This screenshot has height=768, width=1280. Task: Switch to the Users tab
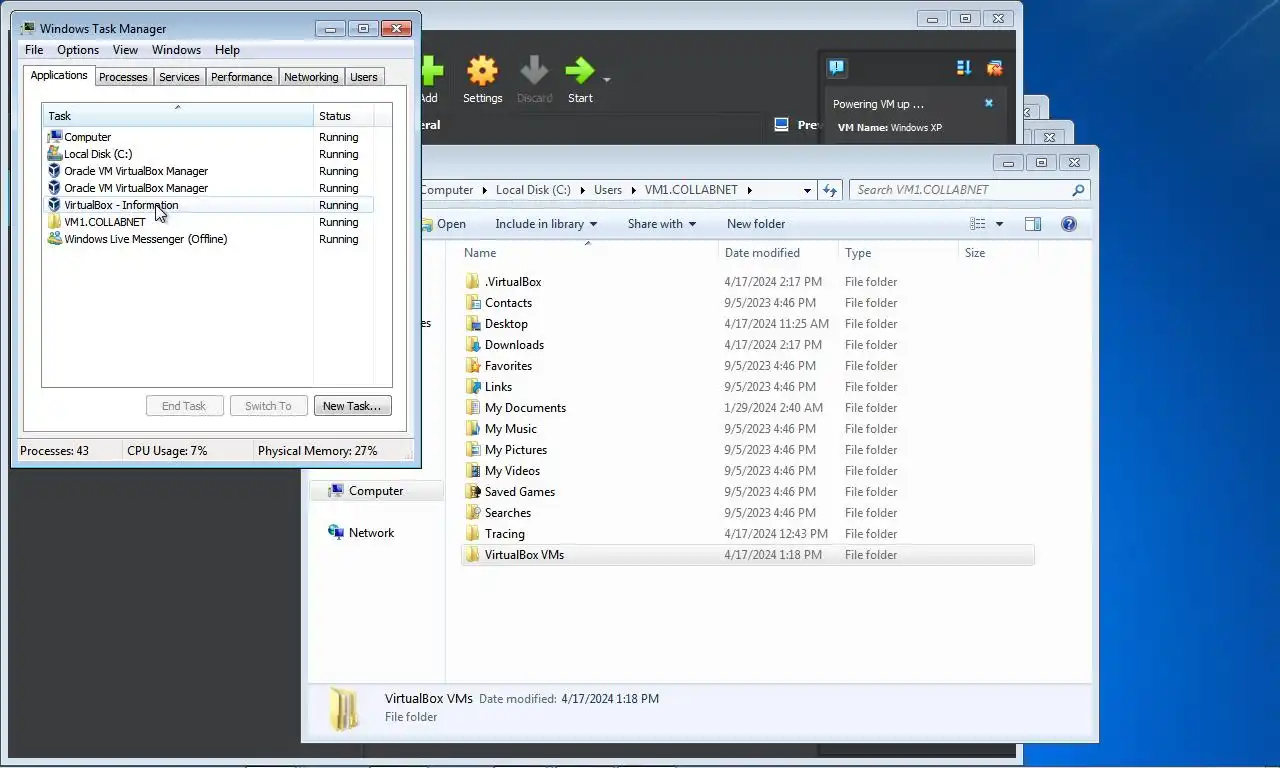click(x=364, y=77)
